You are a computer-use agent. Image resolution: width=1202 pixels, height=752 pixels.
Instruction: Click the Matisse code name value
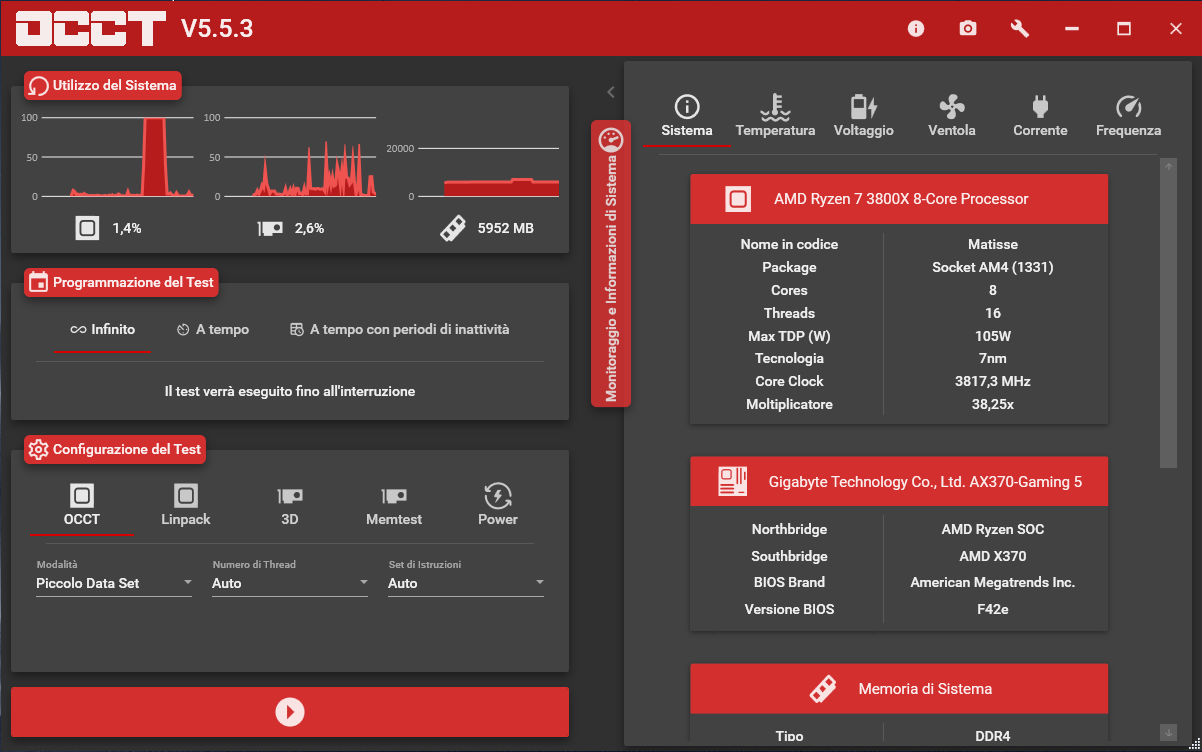993,244
